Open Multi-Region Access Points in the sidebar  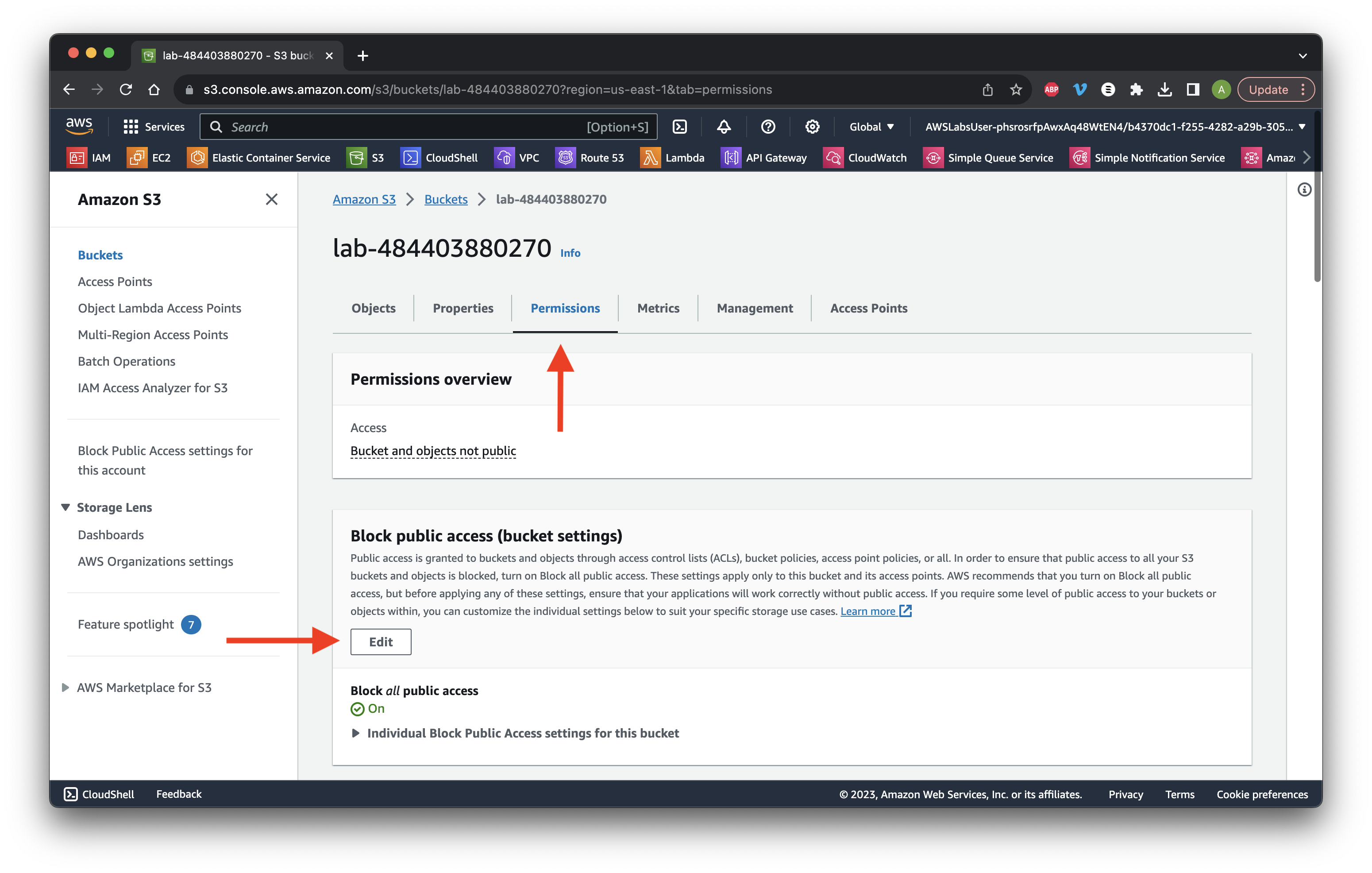[153, 335]
